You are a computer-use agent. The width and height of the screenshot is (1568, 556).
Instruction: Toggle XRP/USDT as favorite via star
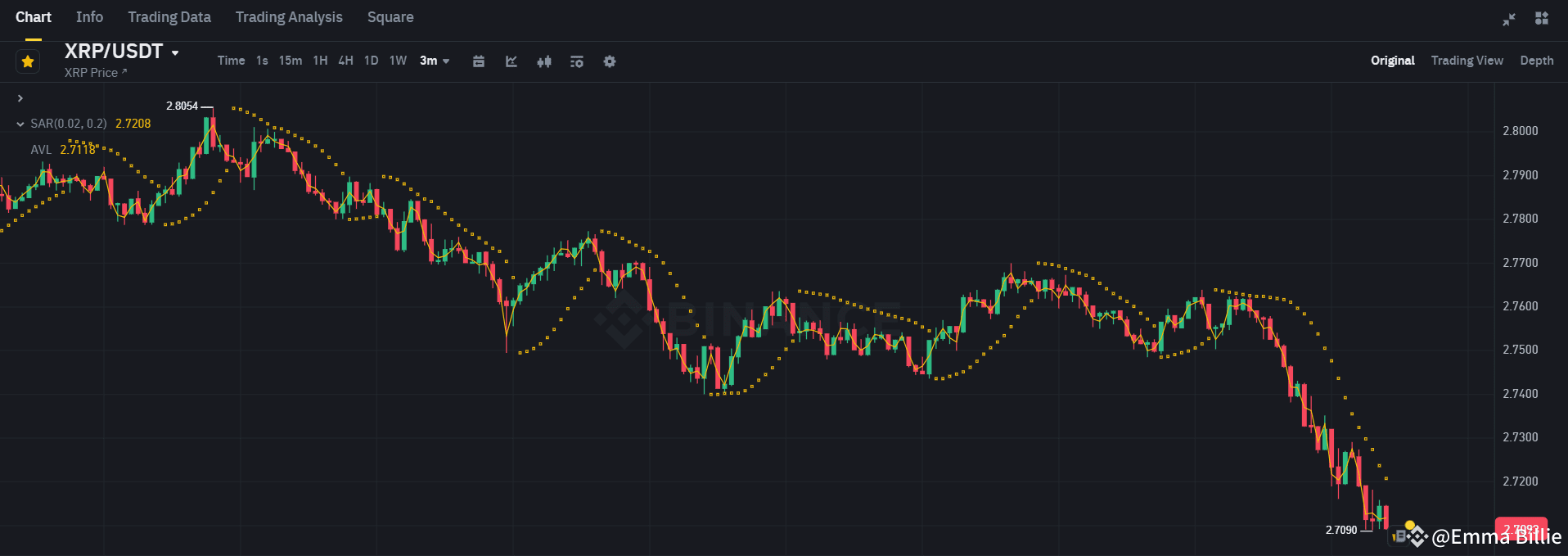[x=27, y=61]
